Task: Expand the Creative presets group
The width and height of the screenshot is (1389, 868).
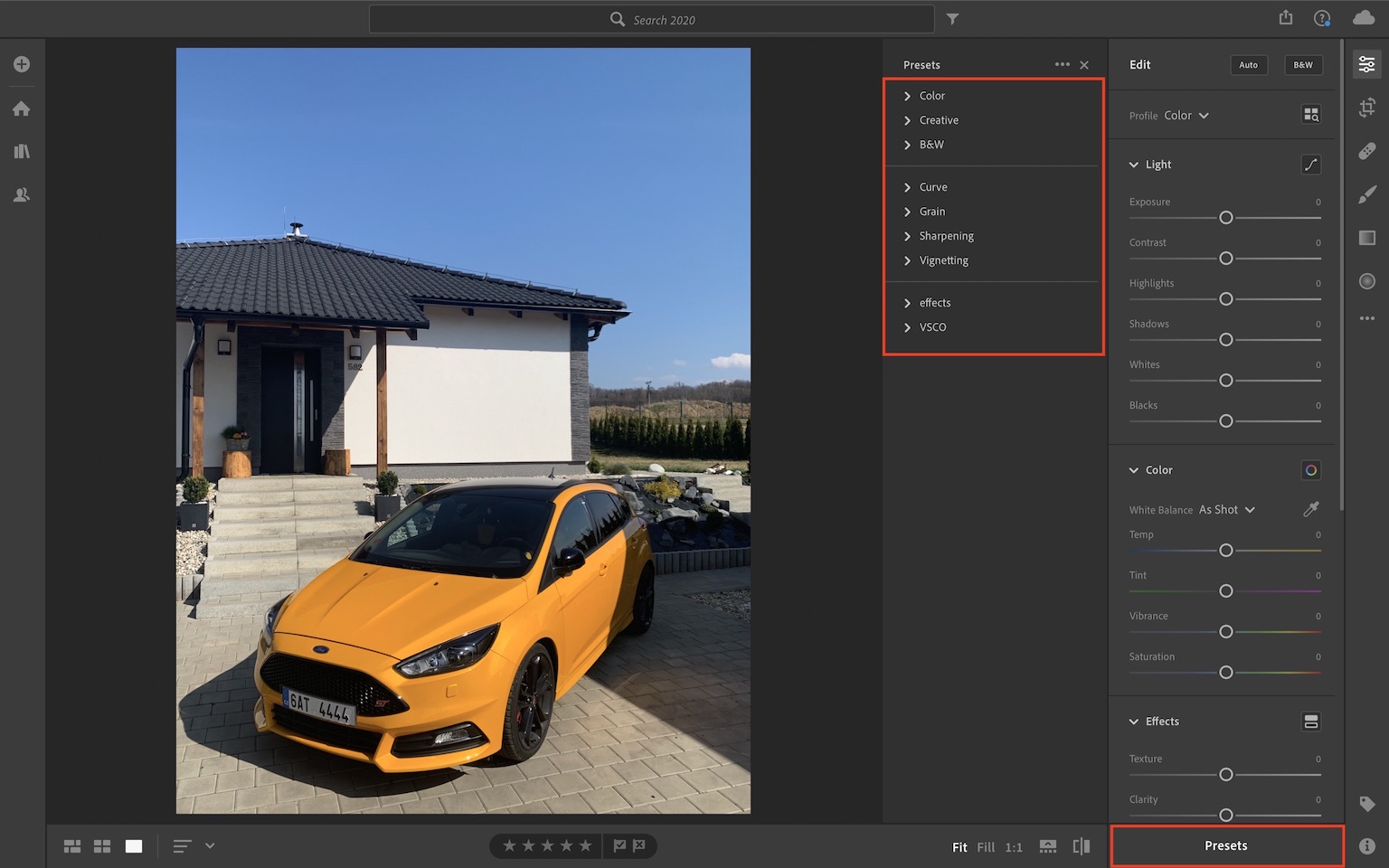Action: 939,120
